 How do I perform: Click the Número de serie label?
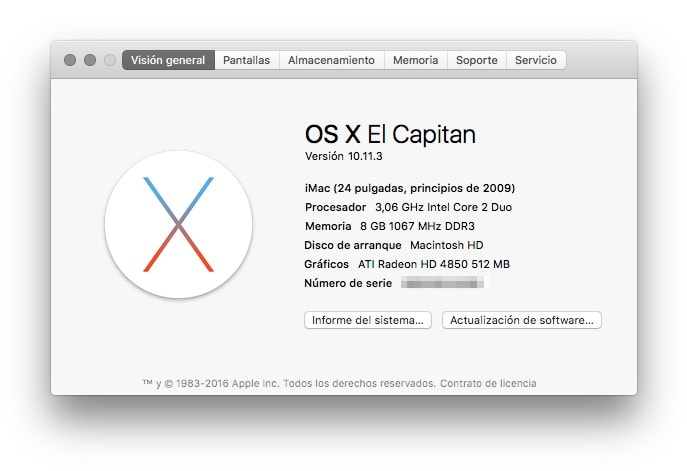pos(348,283)
